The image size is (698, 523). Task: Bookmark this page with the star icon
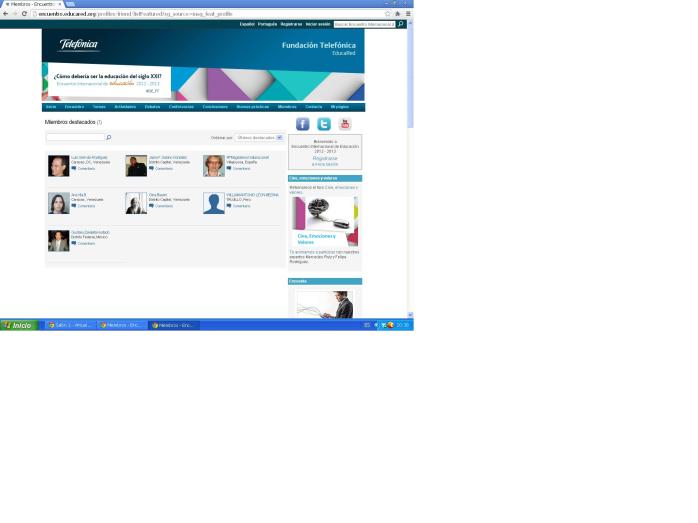(x=388, y=14)
